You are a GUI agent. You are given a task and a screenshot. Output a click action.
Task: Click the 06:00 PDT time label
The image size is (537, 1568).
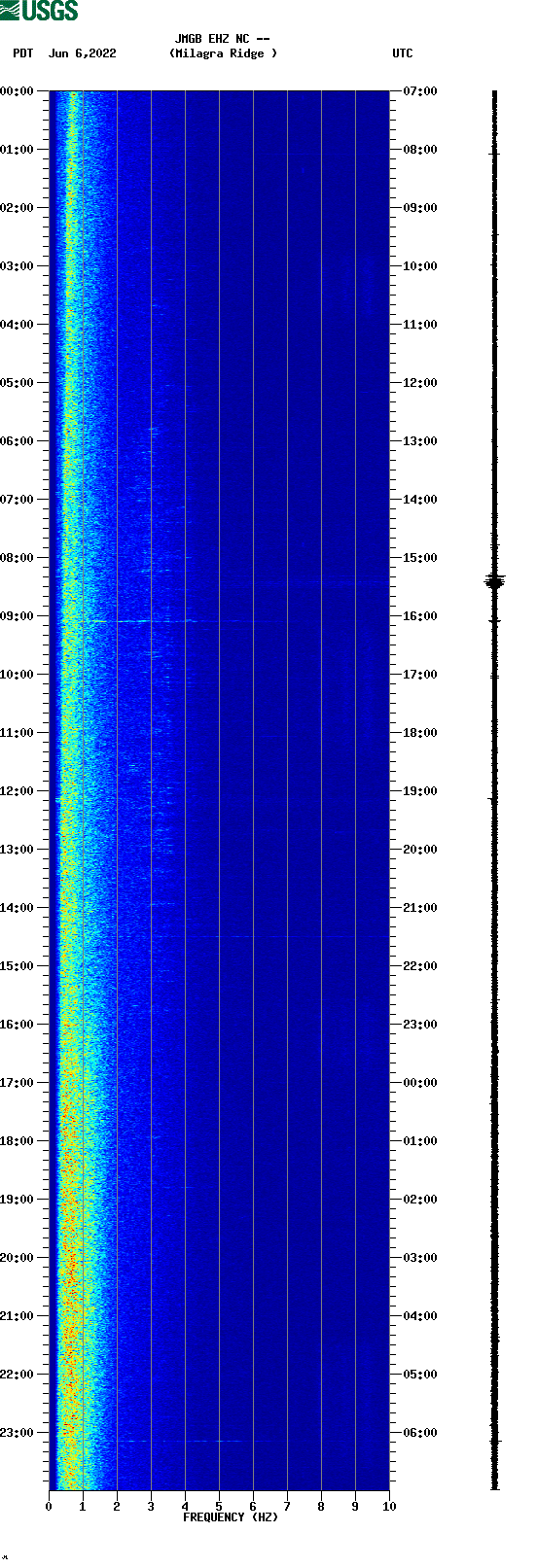18,441
